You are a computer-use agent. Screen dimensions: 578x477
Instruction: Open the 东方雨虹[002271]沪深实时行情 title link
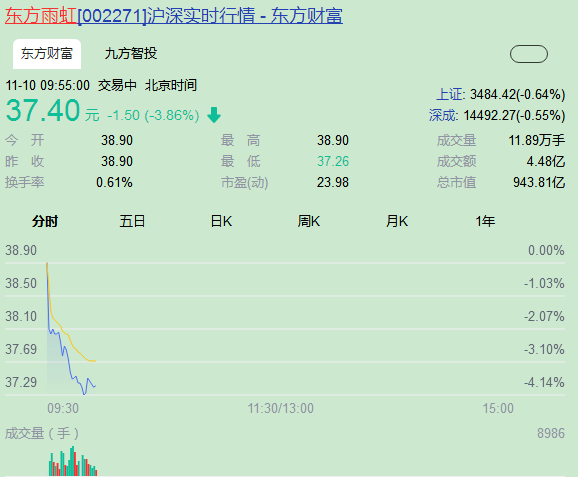point(174,15)
